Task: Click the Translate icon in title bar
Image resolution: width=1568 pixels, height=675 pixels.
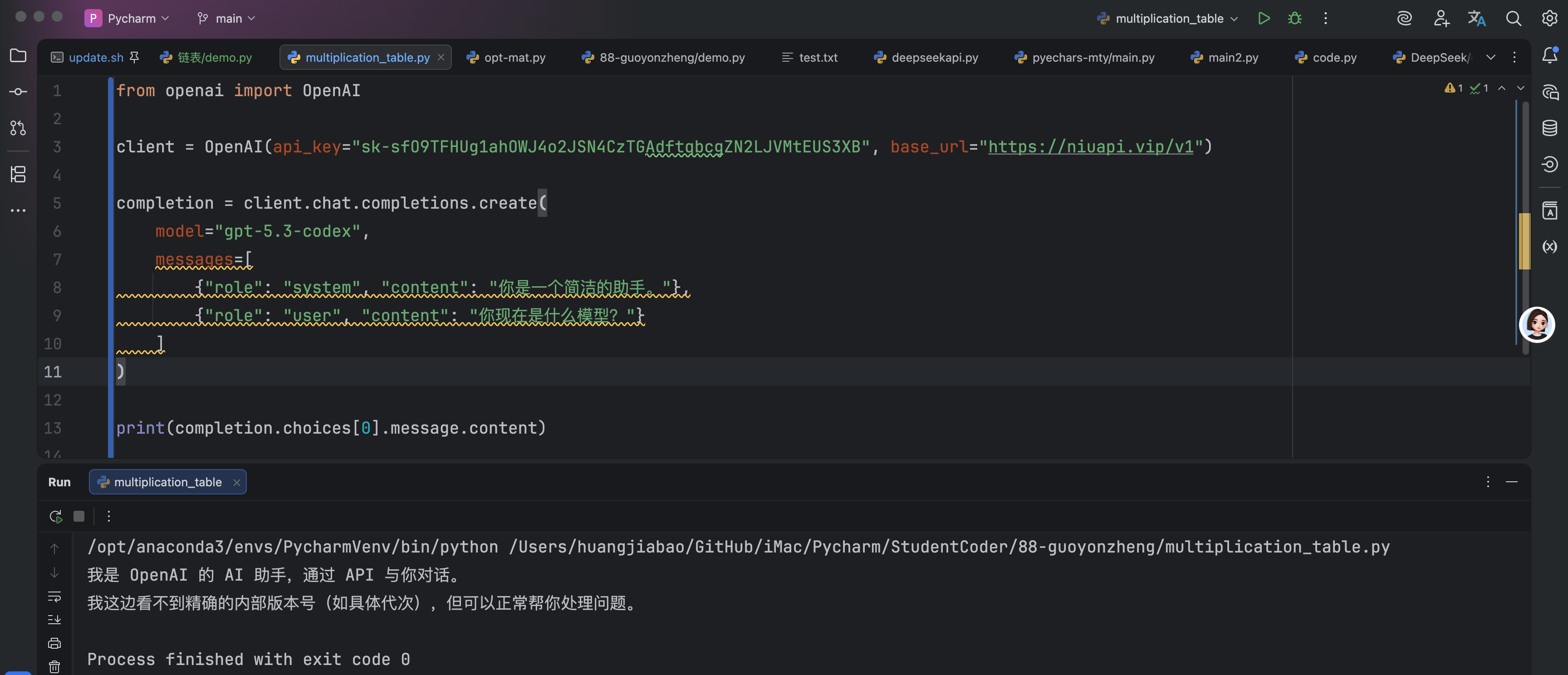Action: pyautogui.click(x=1477, y=18)
